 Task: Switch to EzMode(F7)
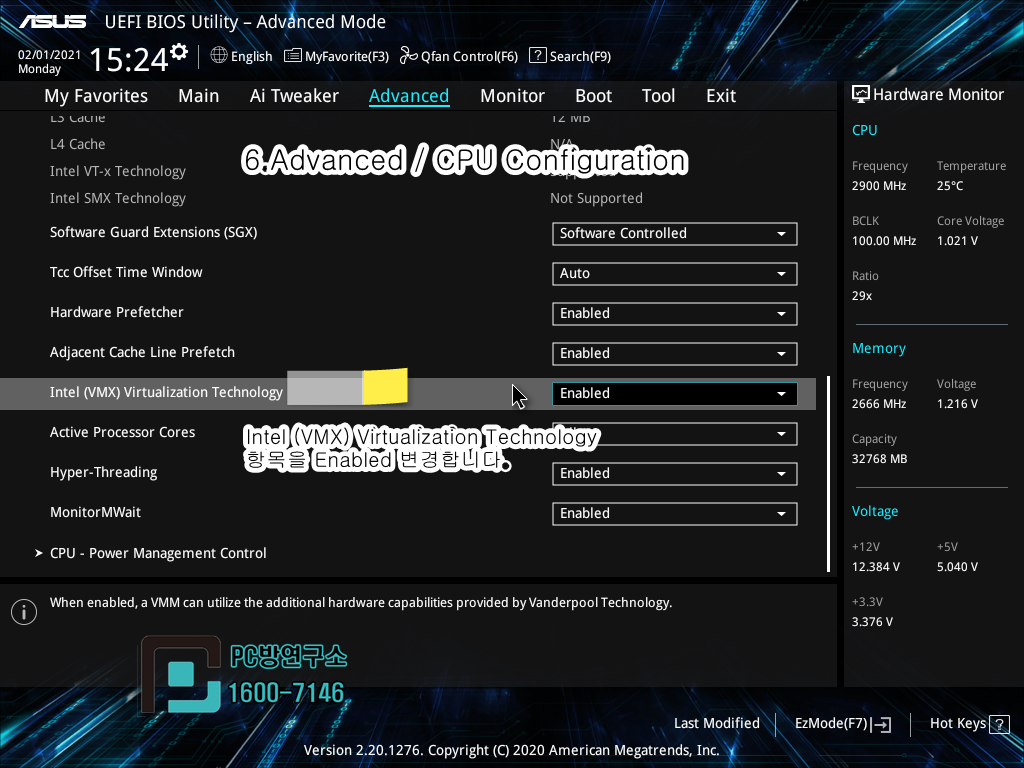click(x=831, y=724)
